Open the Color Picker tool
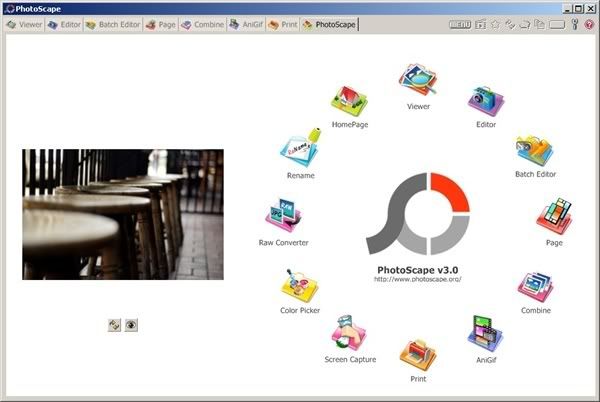The image size is (600, 402). click(299, 286)
